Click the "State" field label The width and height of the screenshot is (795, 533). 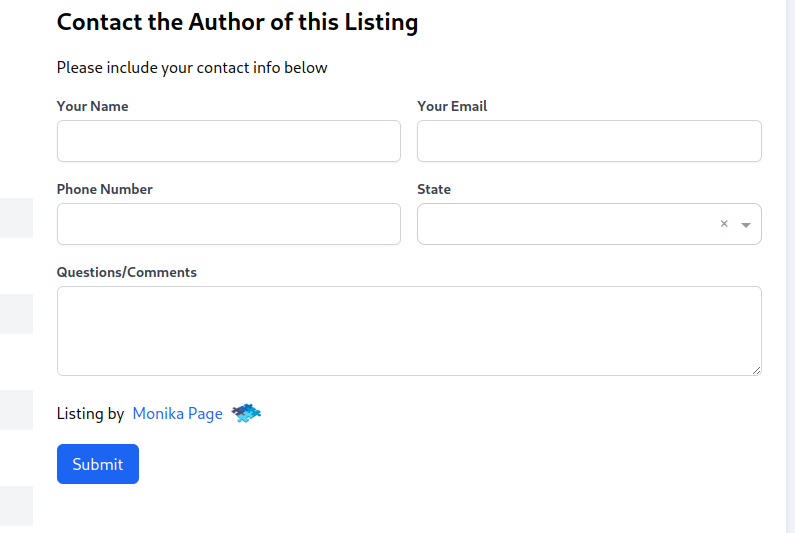point(434,189)
